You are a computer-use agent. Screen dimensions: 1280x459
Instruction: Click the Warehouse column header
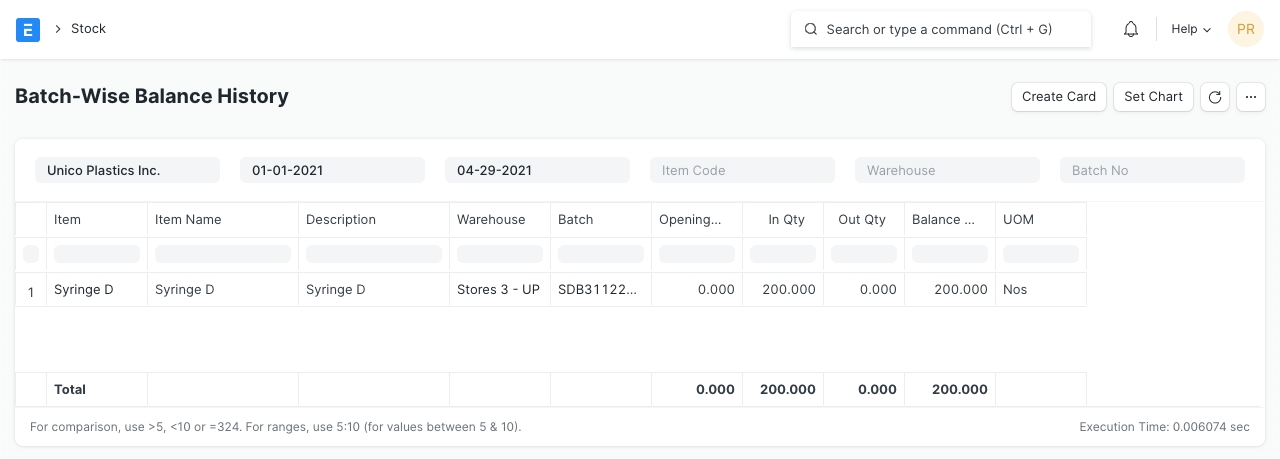pos(491,219)
